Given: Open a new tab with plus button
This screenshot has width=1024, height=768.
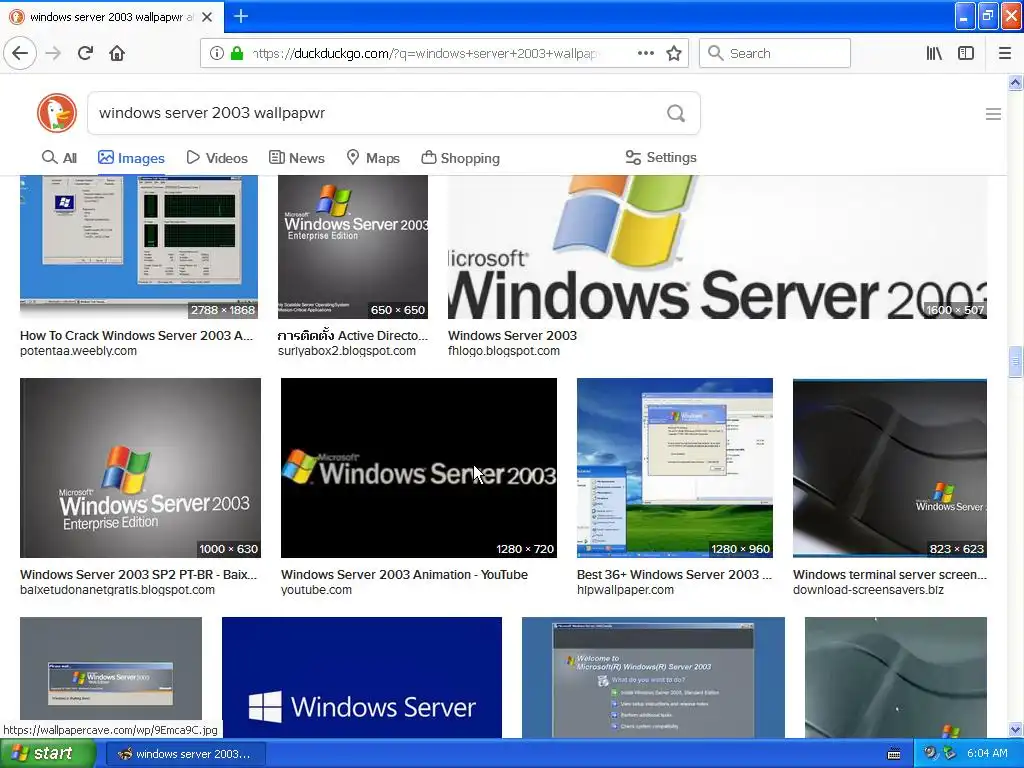Looking at the screenshot, I should coord(240,16).
